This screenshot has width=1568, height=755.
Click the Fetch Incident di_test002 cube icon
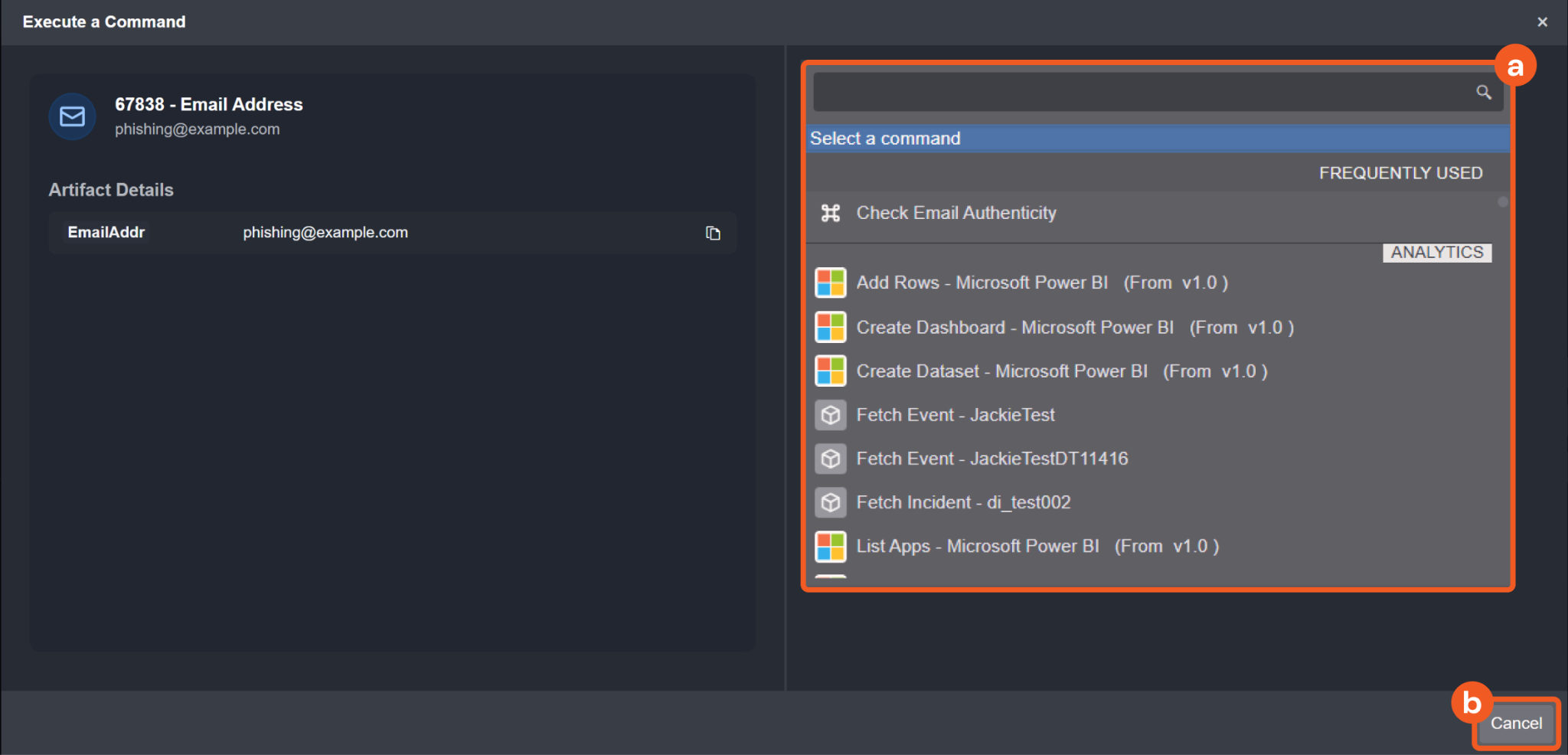pos(831,502)
